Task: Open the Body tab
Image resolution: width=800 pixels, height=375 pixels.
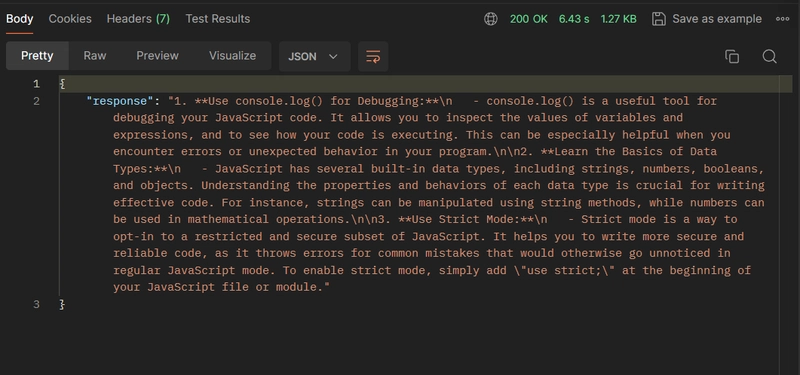Action: (x=19, y=19)
